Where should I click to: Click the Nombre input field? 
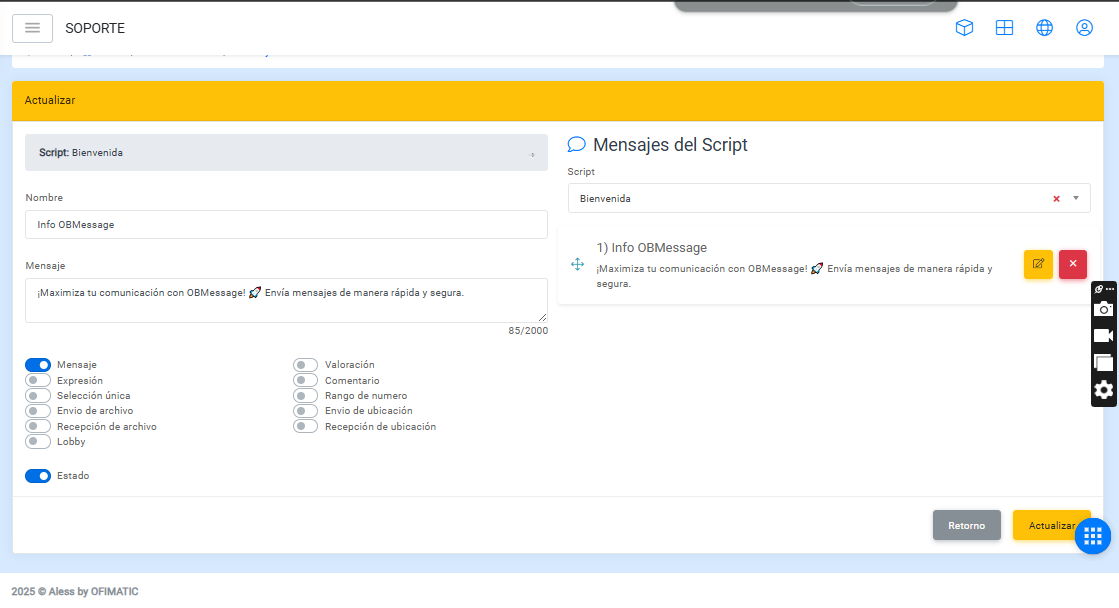286,225
